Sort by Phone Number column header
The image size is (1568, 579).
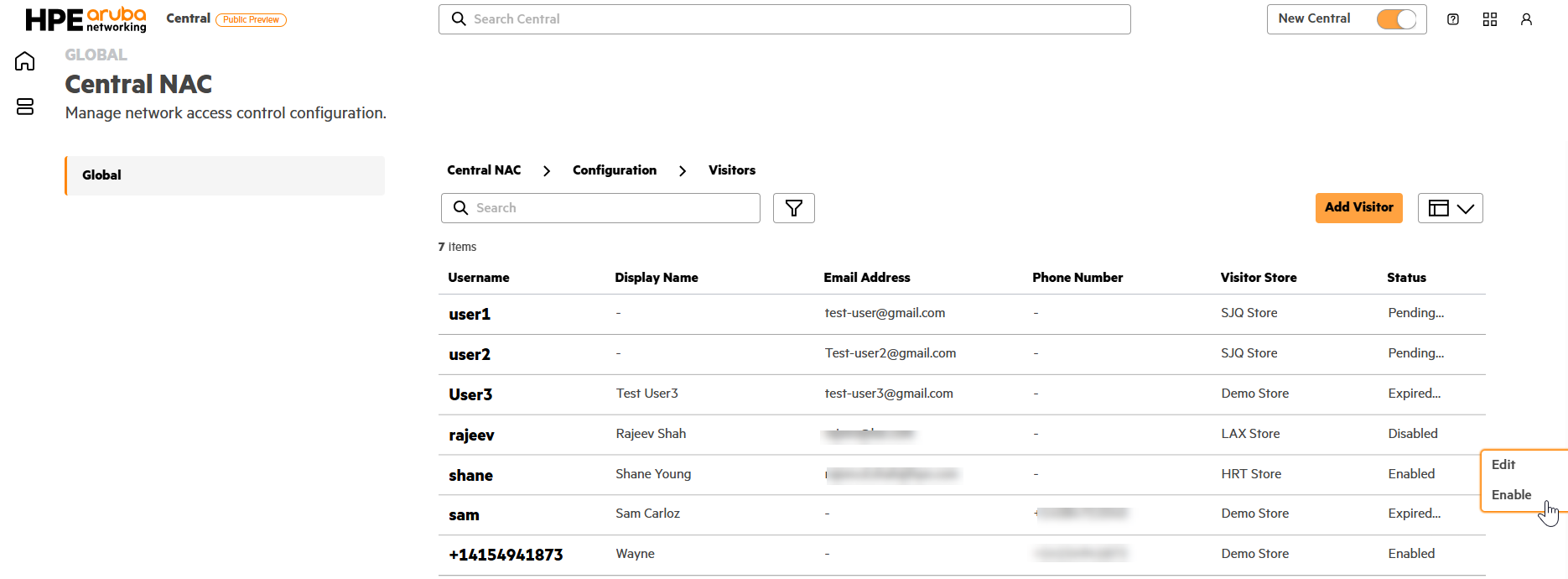click(x=1077, y=278)
